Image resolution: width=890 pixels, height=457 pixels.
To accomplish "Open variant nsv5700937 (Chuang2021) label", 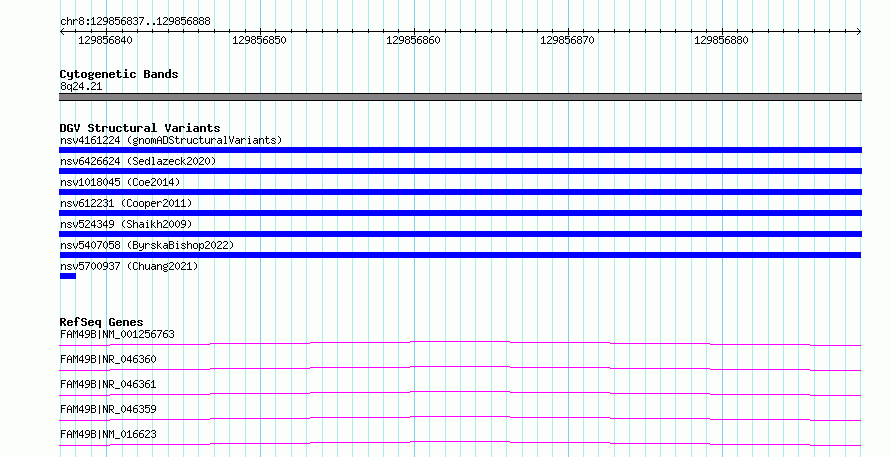I will point(129,266).
